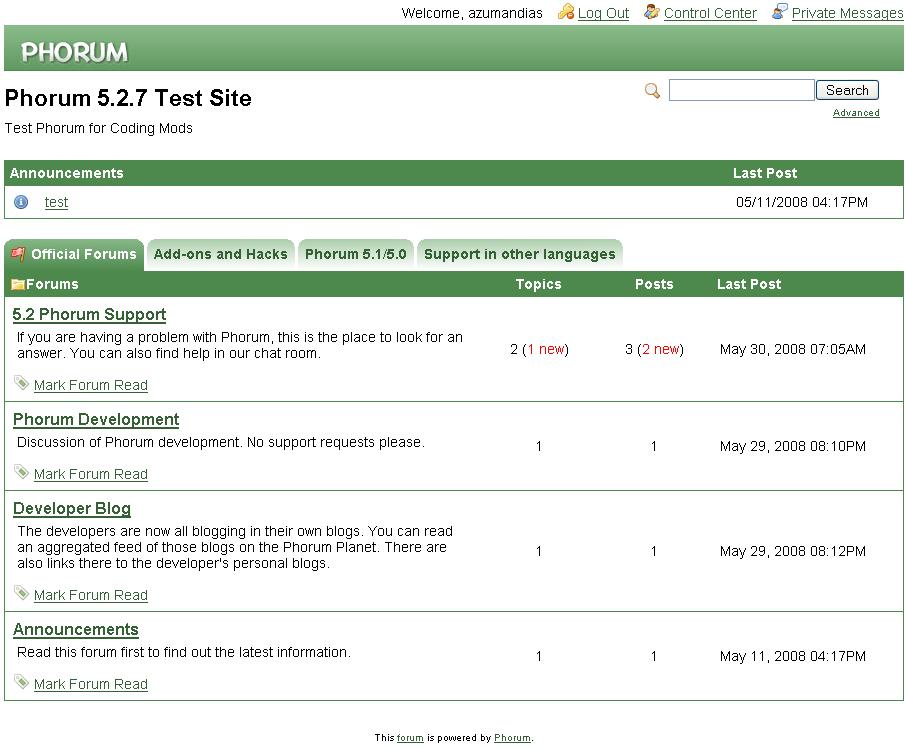Click the info icon beside test announcement

[x=21, y=202]
